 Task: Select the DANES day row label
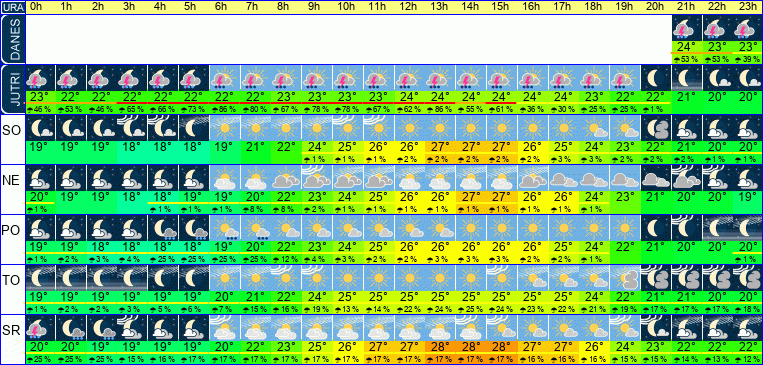(12, 40)
